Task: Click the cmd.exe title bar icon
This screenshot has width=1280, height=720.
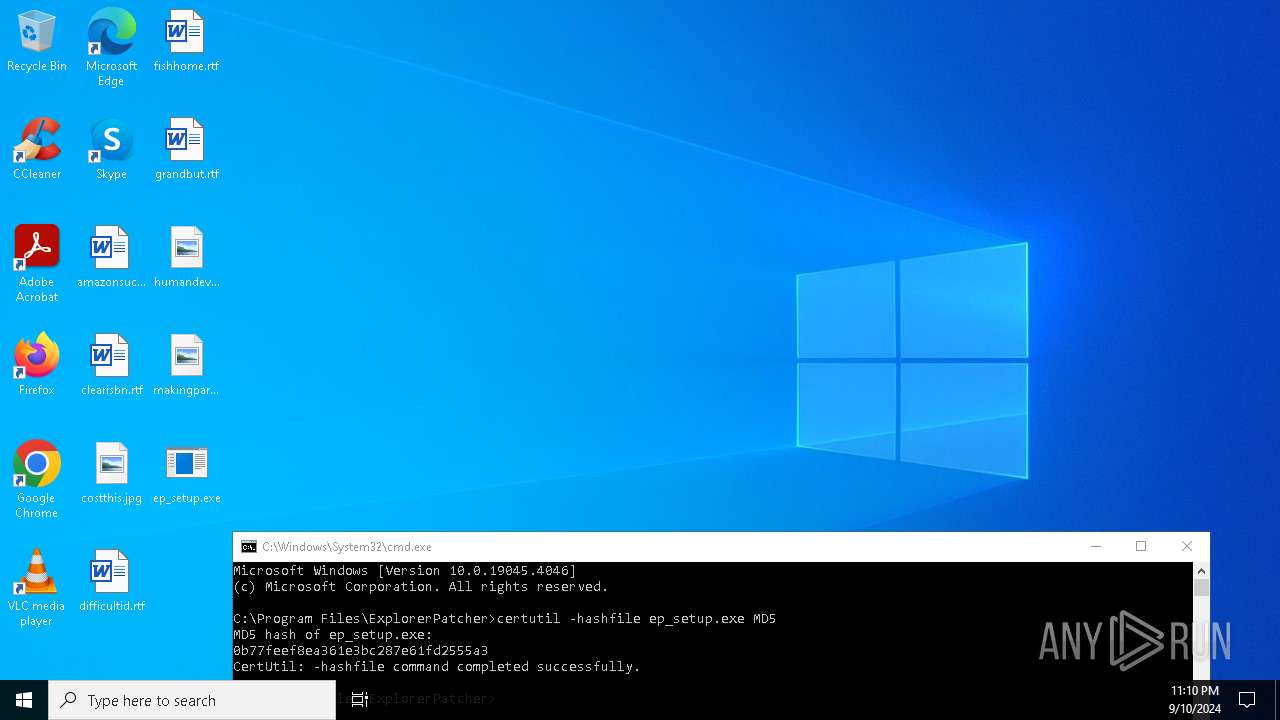Action: (248, 547)
